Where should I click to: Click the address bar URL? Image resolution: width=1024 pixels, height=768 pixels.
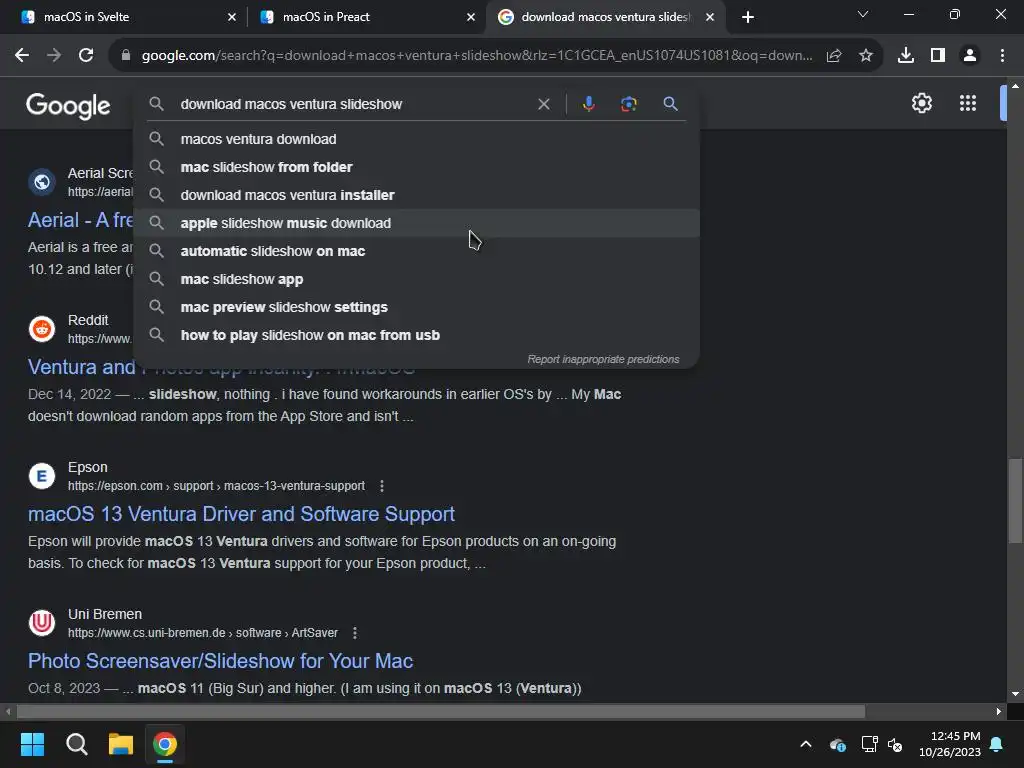pyautogui.click(x=477, y=56)
